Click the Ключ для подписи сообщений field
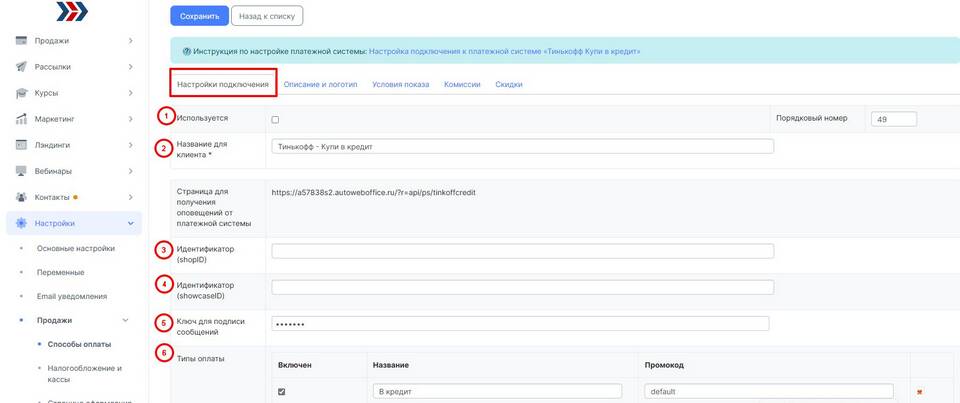This screenshot has width=960, height=403. [520, 323]
